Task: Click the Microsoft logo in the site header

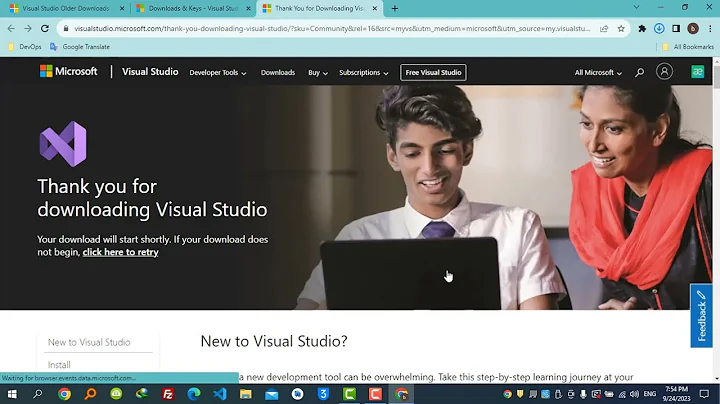Action: tap(68, 71)
